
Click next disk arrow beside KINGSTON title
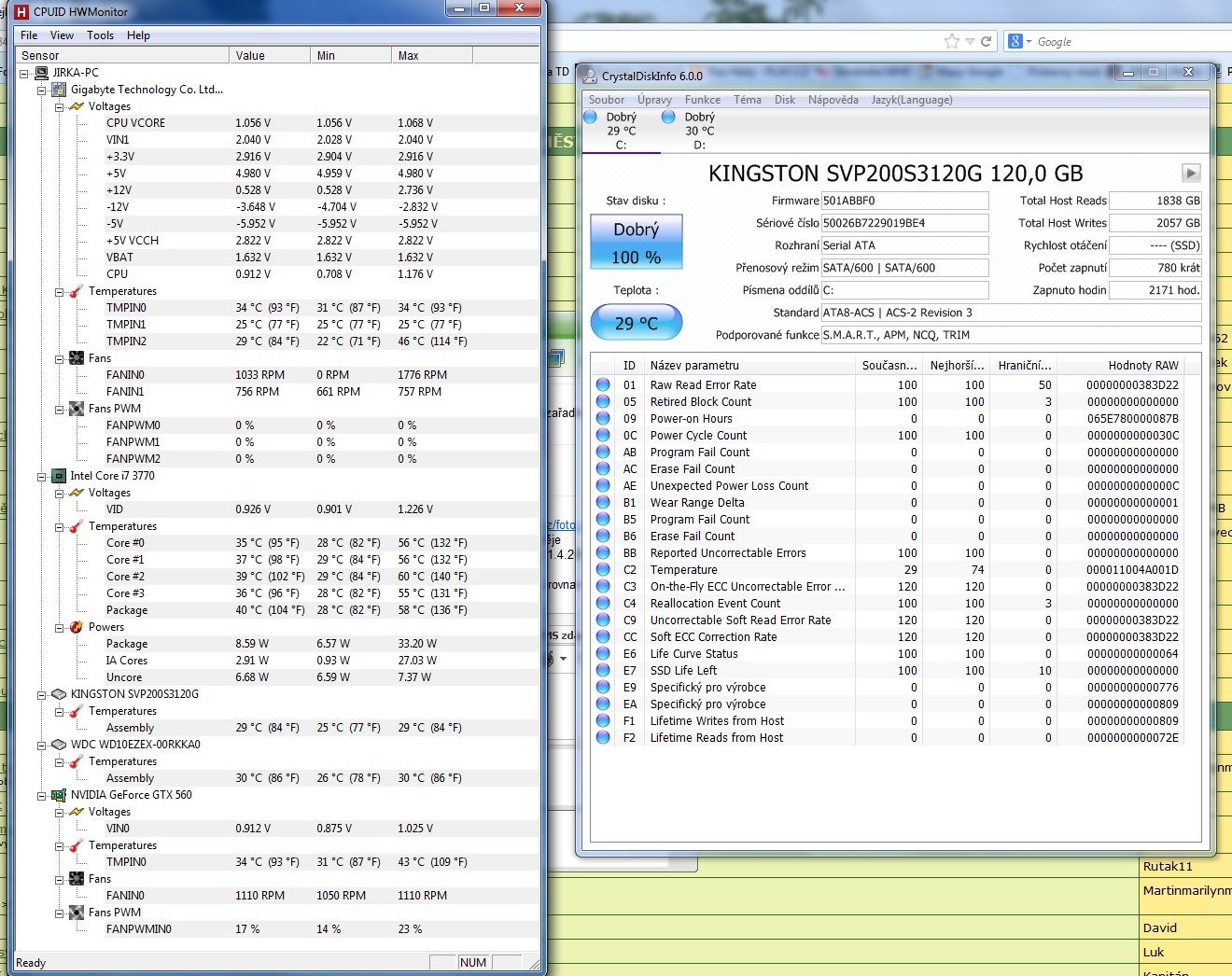point(1191,173)
